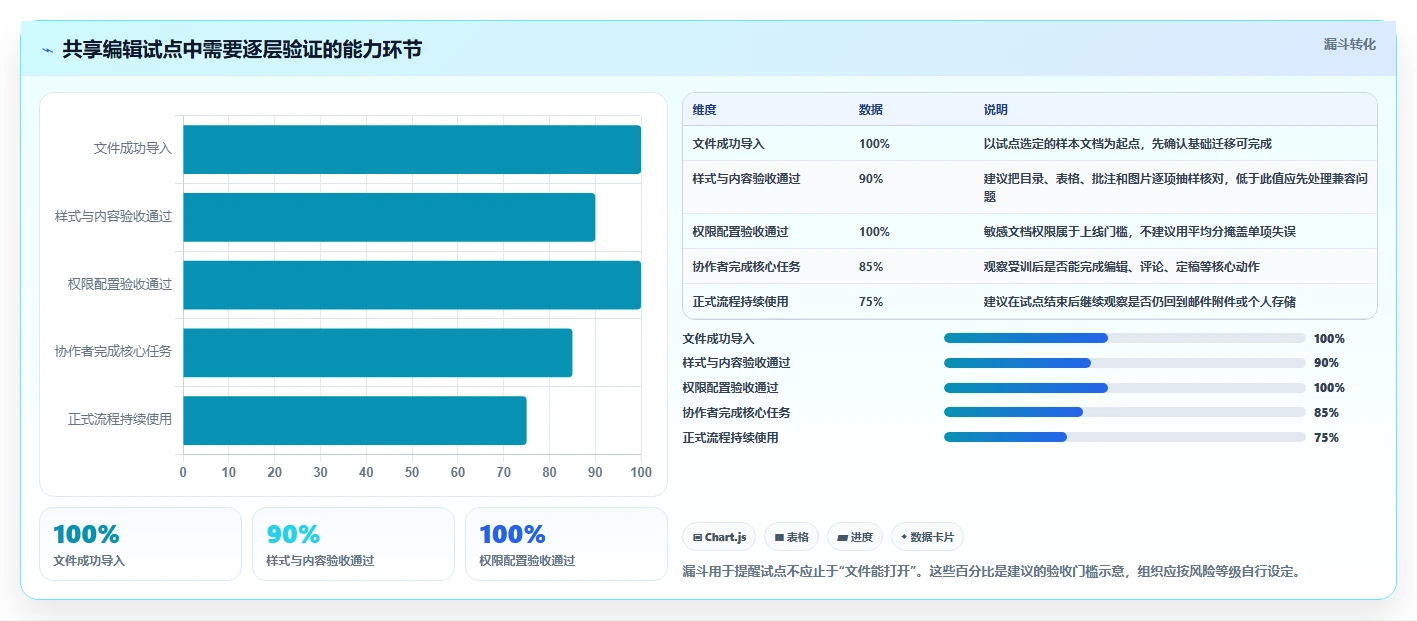Select the Chart.js chip
The image size is (1417, 621).
point(719,537)
